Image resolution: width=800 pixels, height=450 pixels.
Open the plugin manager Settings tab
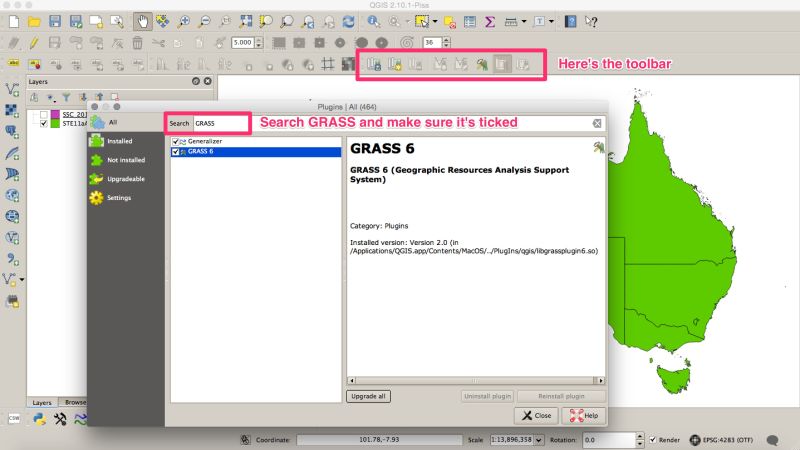[126, 197]
